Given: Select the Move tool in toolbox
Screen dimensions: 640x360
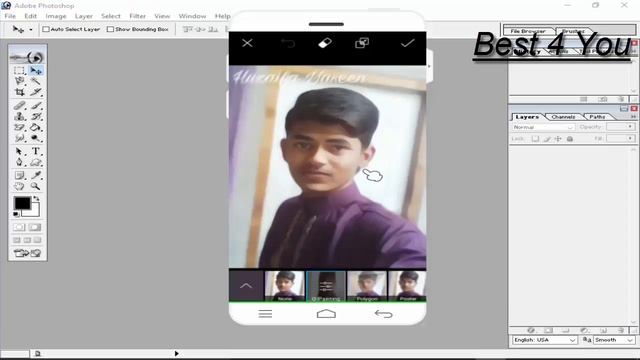Looking at the screenshot, I should 36,70.
